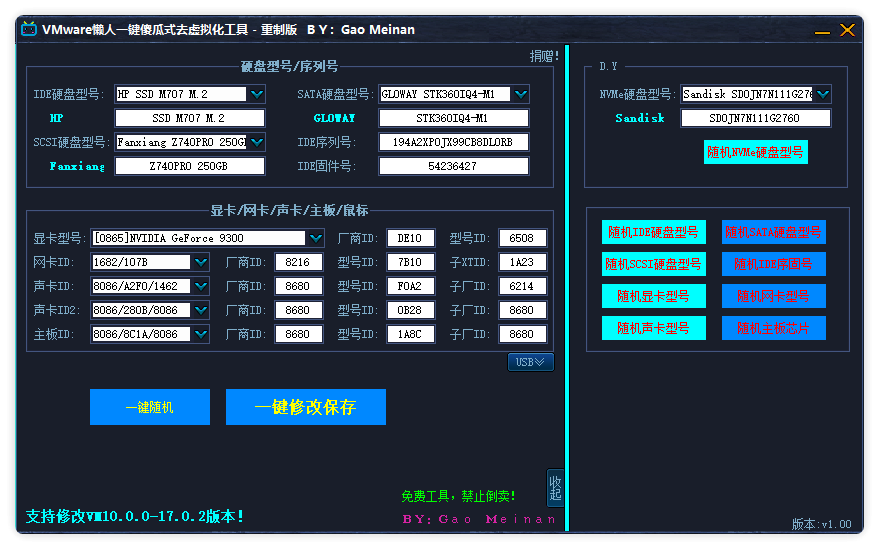Image resolution: width=879 pixels, height=549 pixels.
Task: Click the 免费工具,禁止倒卖! text
Action: pyautogui.click(x=458, y=496)
